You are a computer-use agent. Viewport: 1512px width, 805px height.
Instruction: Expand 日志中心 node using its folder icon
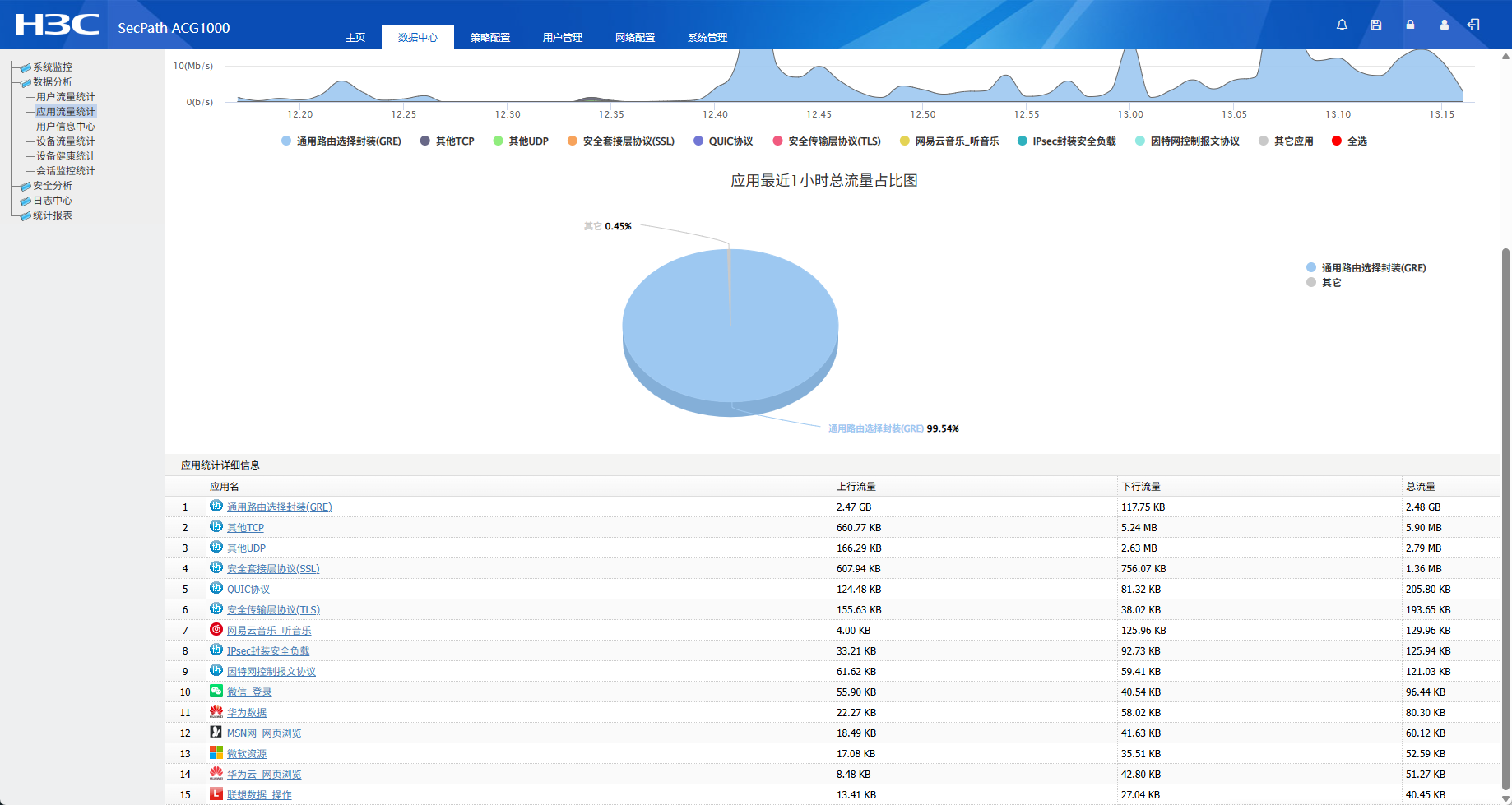point(26,201)
